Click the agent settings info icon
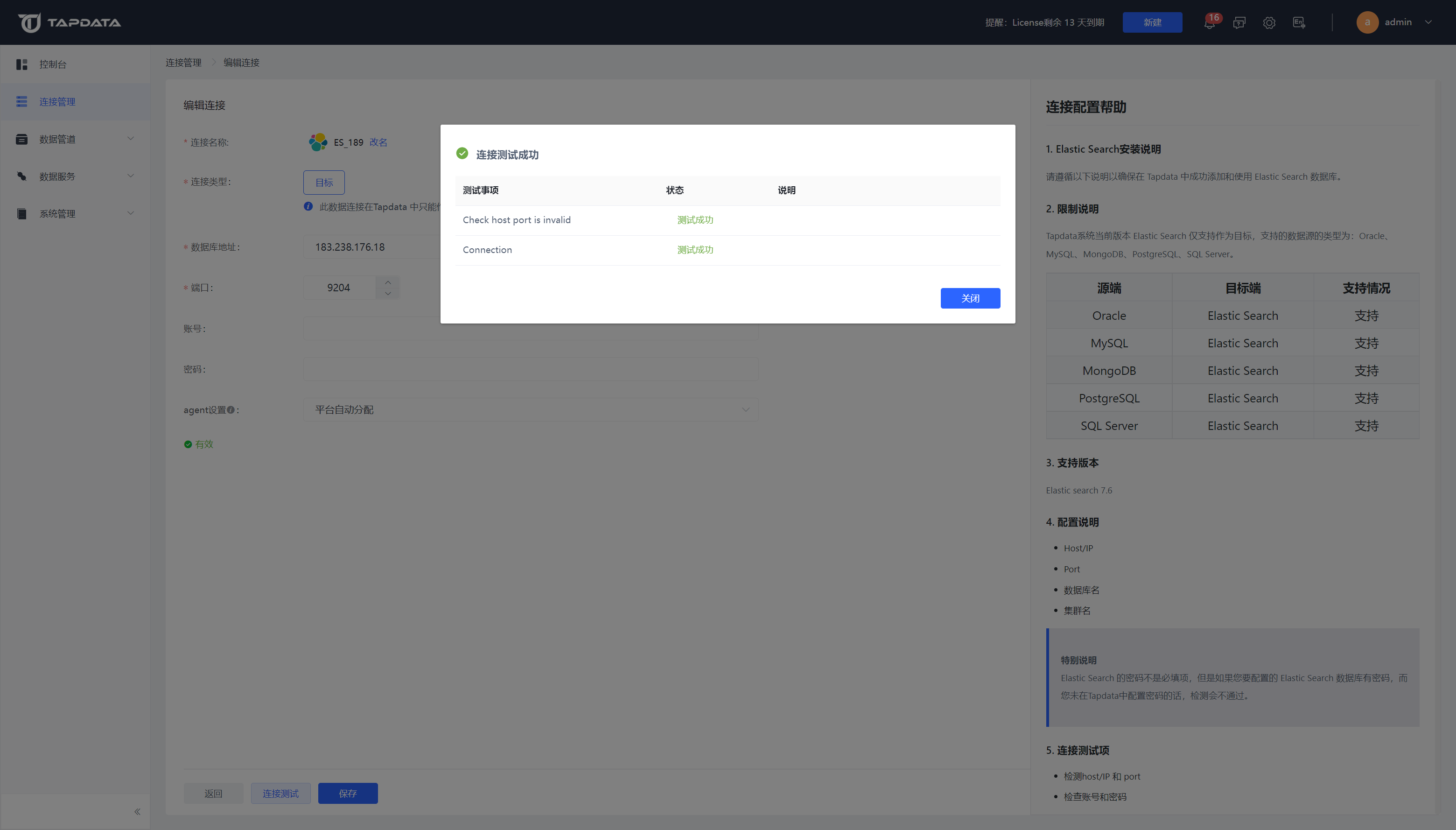Screen dimensions: 1456x830 [231, 410]
